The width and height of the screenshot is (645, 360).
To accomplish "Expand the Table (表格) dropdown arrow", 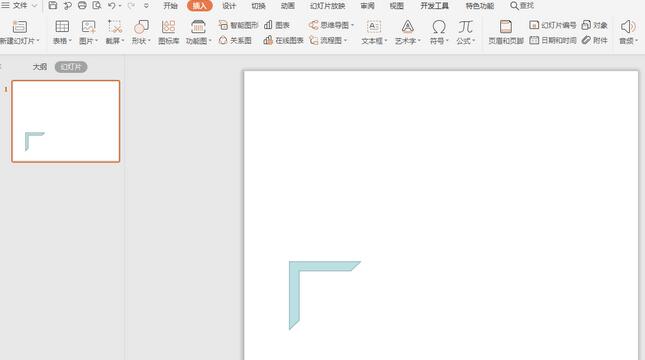I will (x=70, y=41).
